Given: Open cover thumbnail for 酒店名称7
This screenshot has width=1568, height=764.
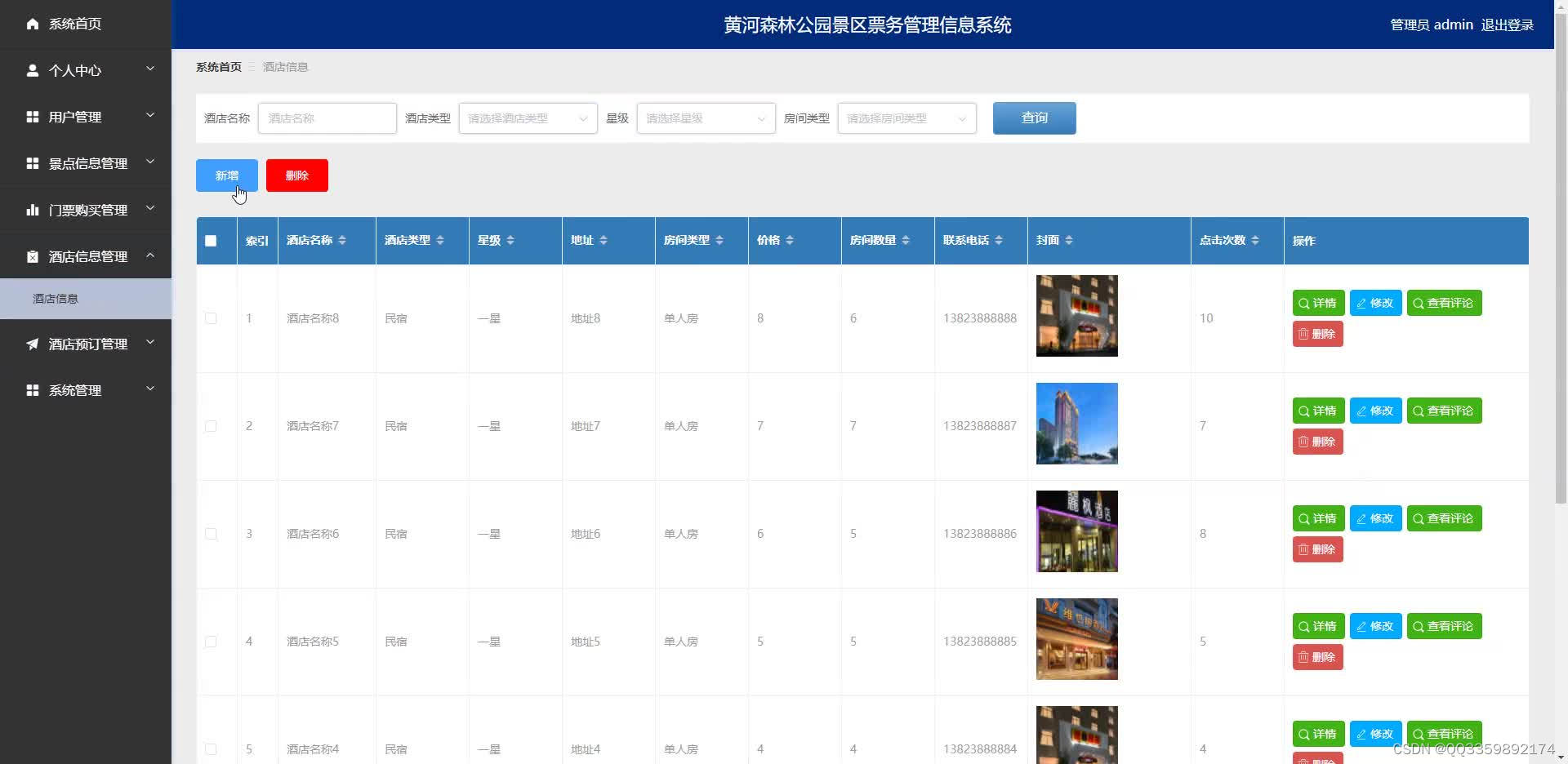Looking at the screenshot, I should (1076, 424).
